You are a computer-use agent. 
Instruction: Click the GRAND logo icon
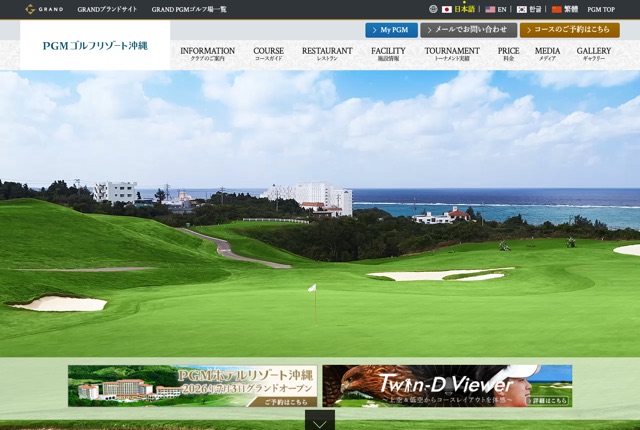[x=44, y=9]
